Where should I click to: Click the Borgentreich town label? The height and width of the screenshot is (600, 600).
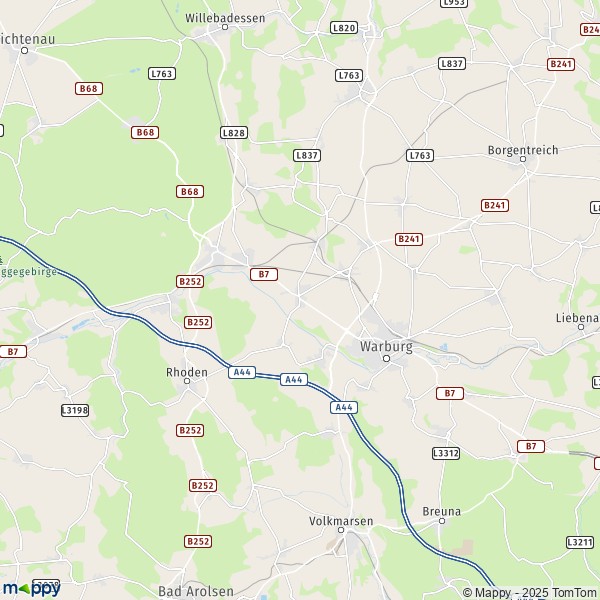click(523, 150)
